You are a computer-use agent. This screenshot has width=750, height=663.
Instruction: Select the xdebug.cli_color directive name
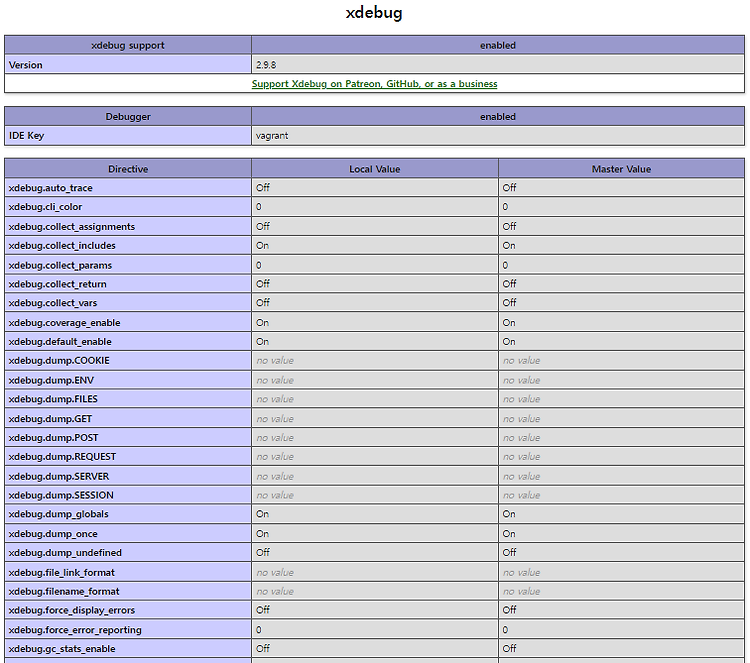coord(45,207)
